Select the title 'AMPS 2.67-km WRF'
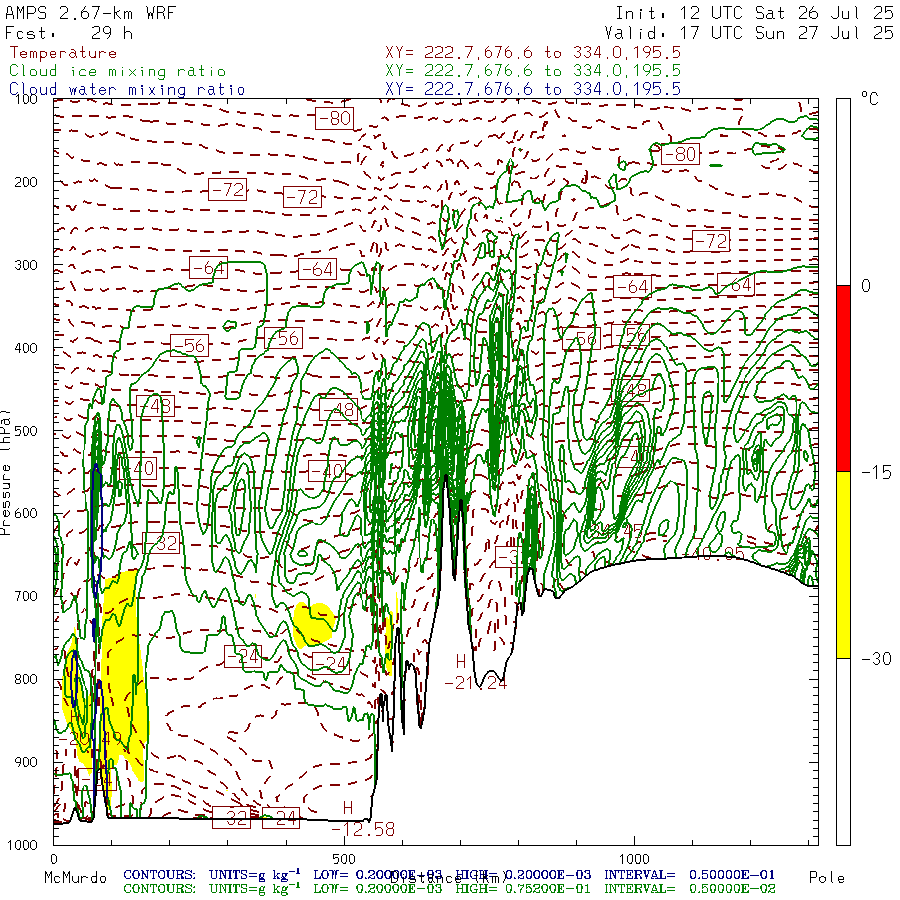Screen dimensions: 900x900 [90, 13]
